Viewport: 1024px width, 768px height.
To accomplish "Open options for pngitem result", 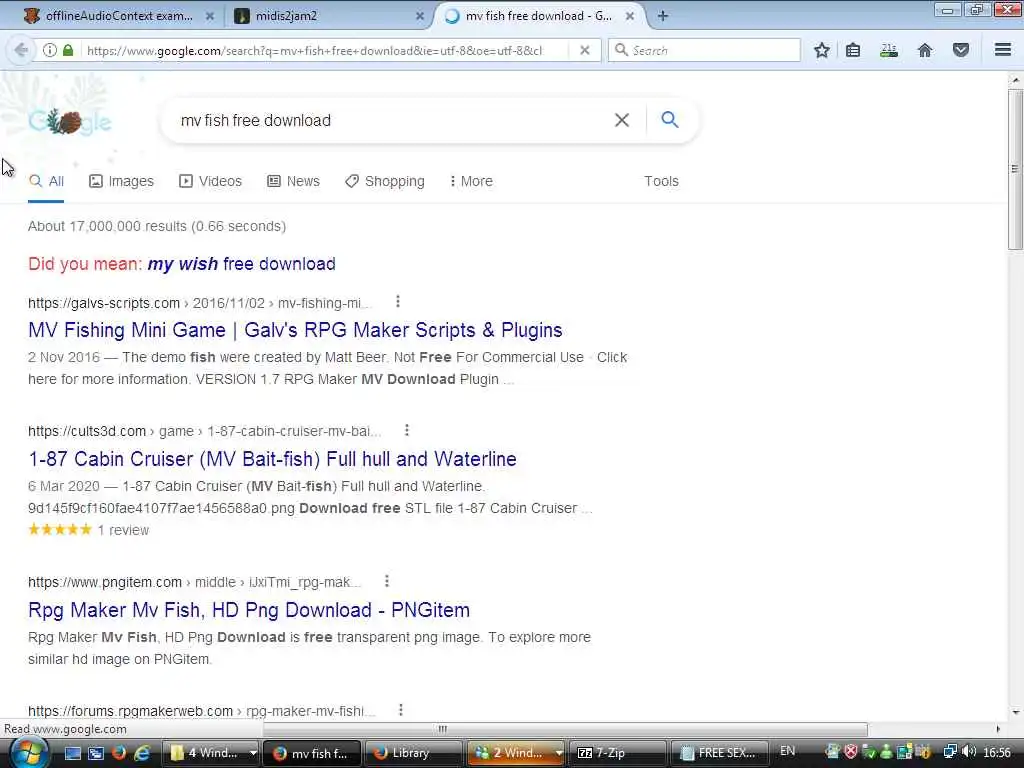I will pyautogui.click(x=387, y=581).
